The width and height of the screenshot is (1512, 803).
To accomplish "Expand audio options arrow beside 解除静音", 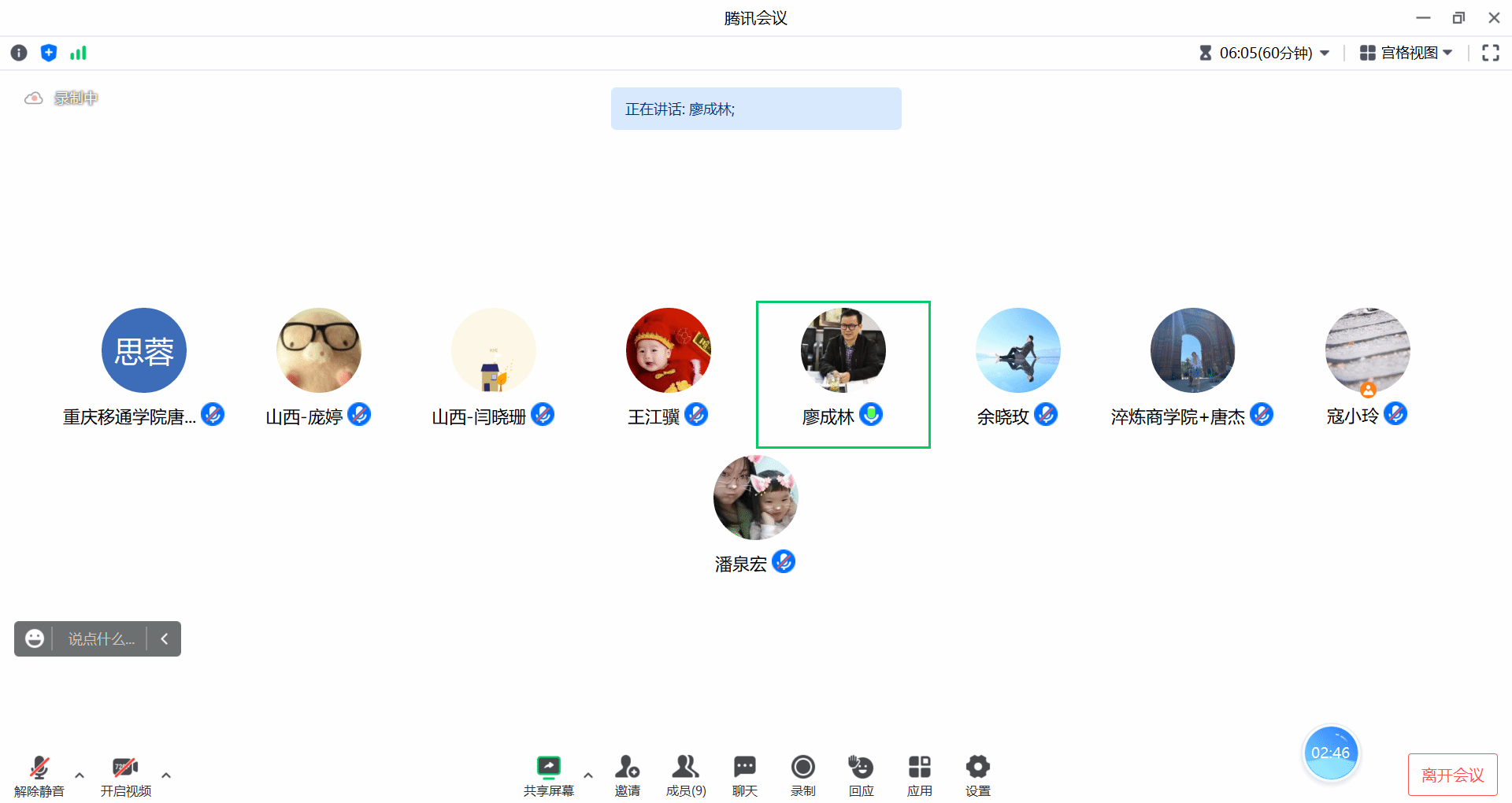I will pyautogui.click(x=80, y=775).
